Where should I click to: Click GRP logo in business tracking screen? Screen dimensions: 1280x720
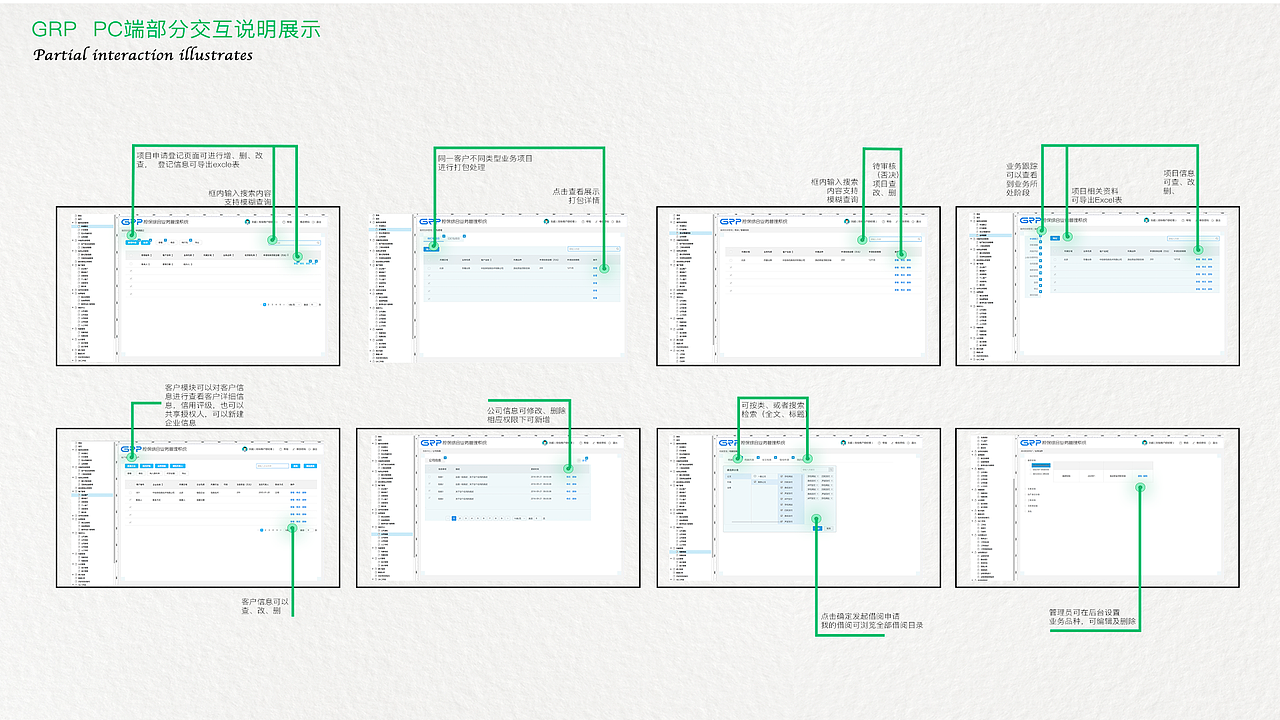click(x=1030, y=220)
